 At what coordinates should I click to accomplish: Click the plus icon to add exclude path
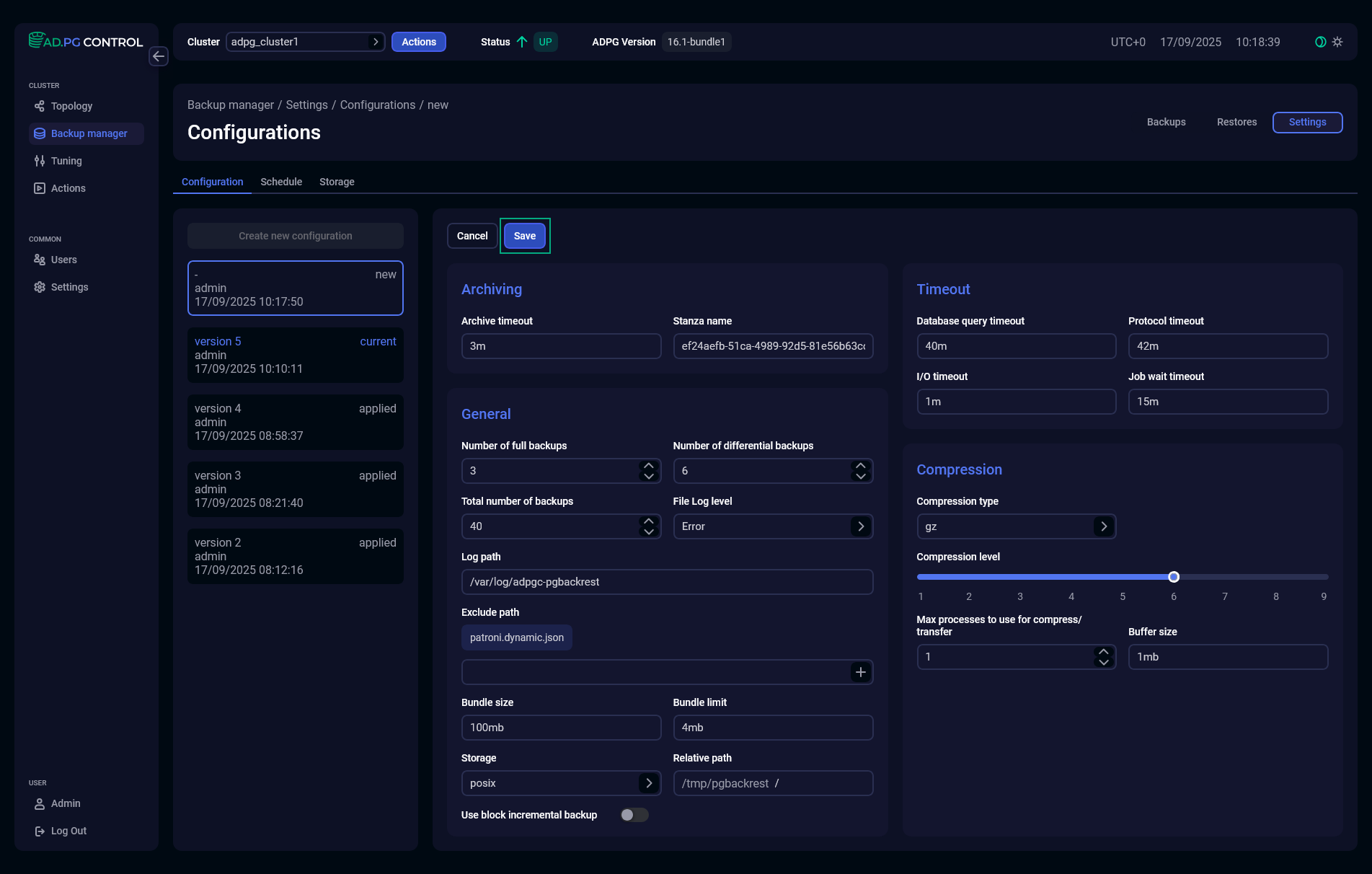860,672
